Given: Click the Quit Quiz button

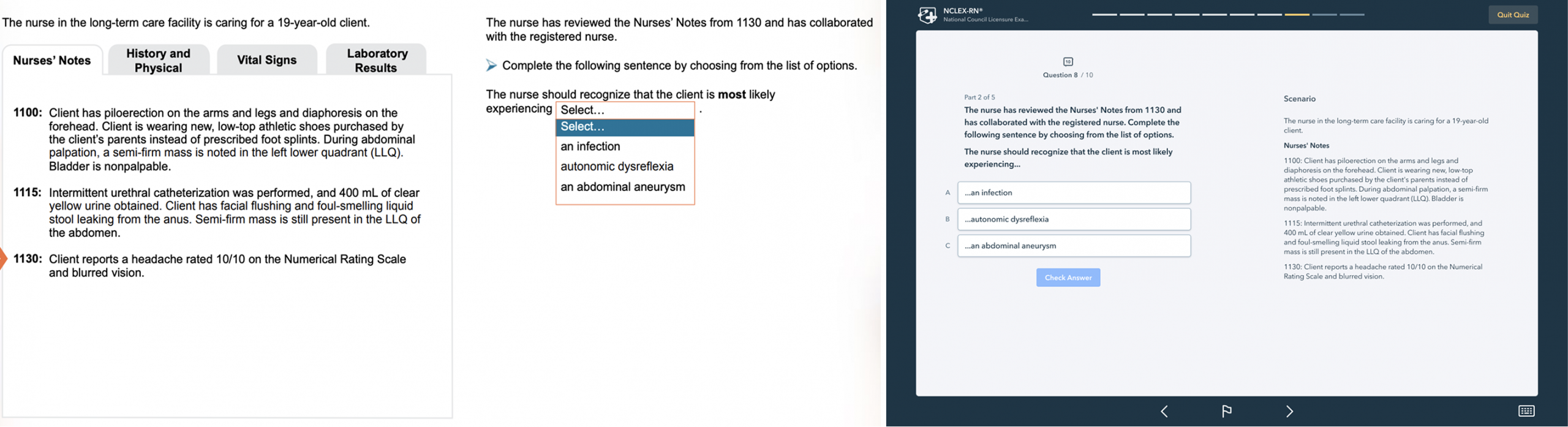Looking at the screenshot, I should click(x=1513, y=15).
